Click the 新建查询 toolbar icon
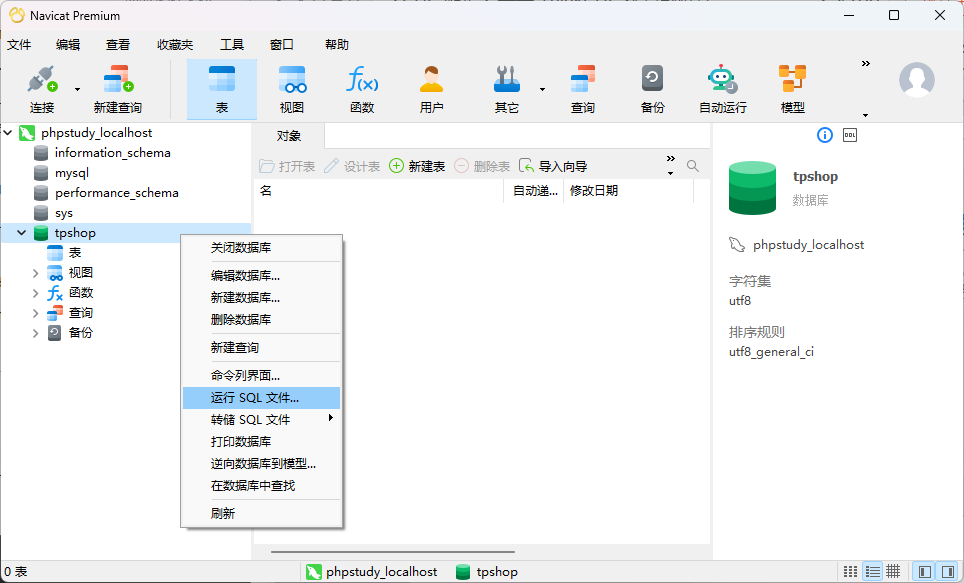This screenshot has height=583, width=964. pos(117,89)
